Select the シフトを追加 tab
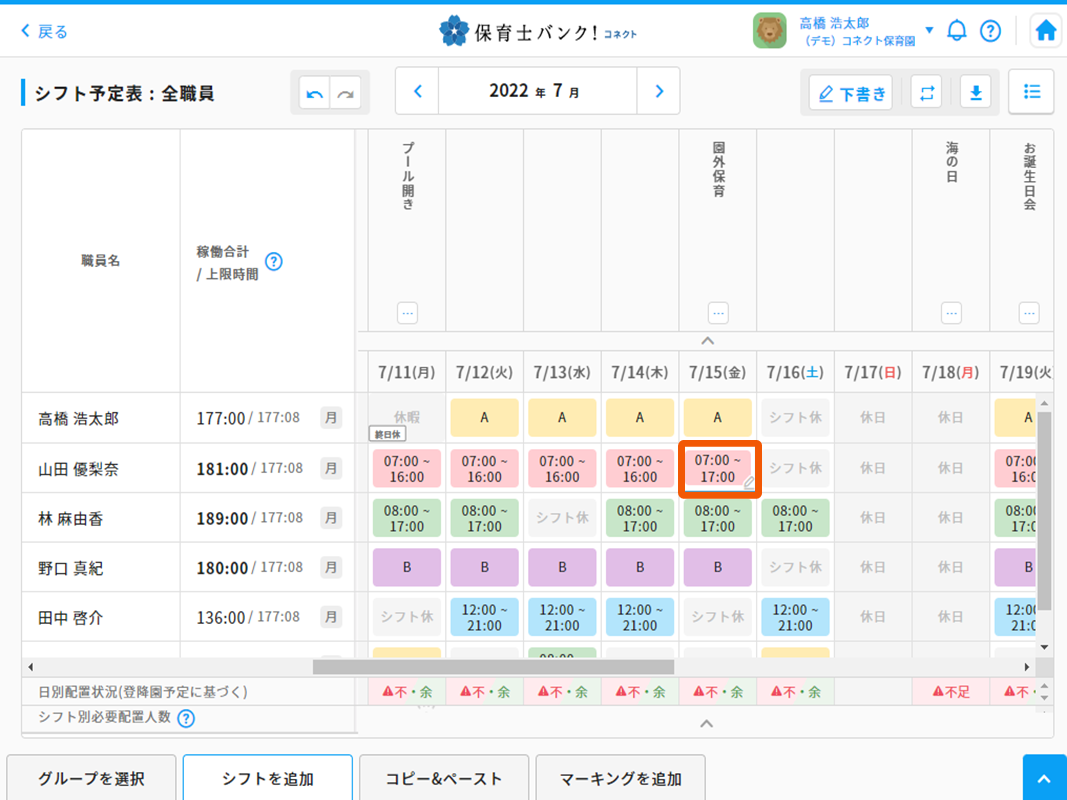The height and width of the screenshot is (800, 1067). click(268, 778)
